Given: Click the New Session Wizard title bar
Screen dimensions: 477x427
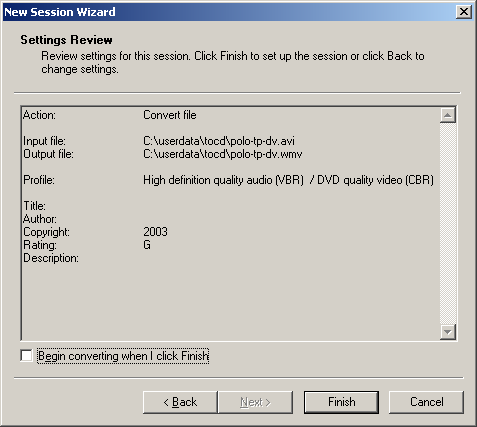Looking at the screenshot, I should (x=229, y=12).
